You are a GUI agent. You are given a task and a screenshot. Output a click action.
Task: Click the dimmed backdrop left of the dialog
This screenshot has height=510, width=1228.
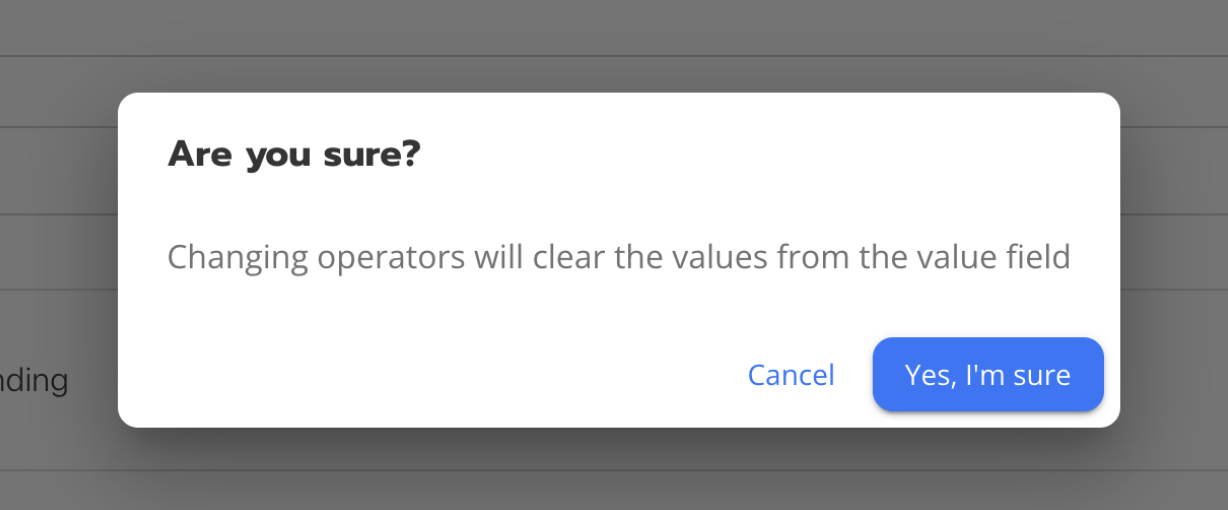(58, 260)
